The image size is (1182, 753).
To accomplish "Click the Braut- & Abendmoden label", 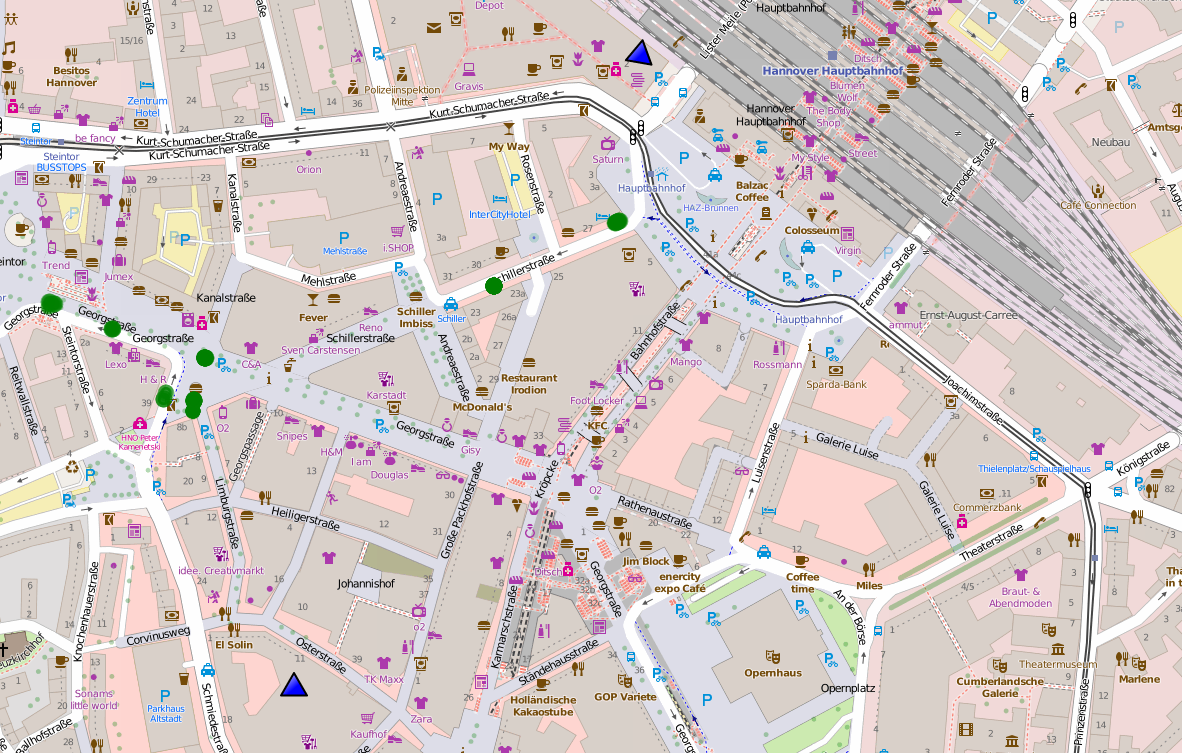I will (x=1020, y=597).
